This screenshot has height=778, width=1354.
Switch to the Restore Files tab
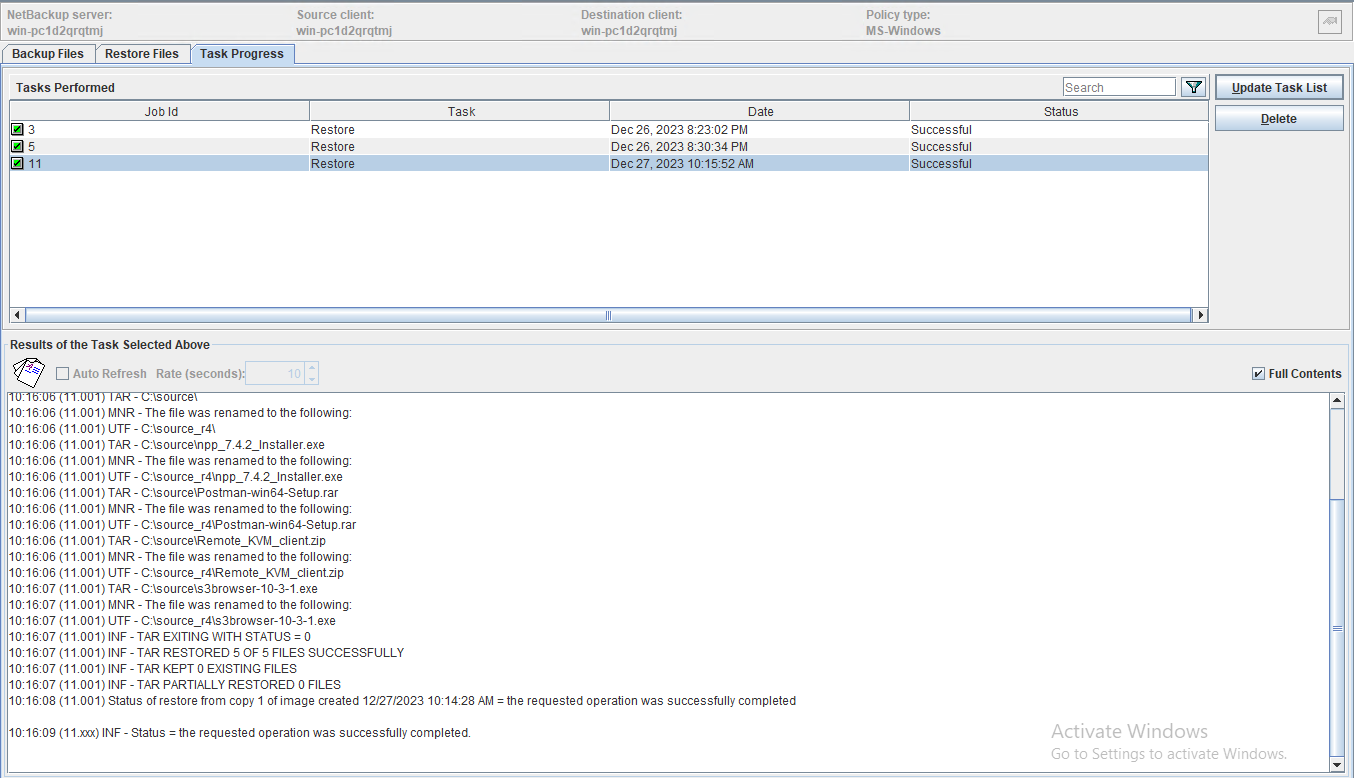pos(142,54)
